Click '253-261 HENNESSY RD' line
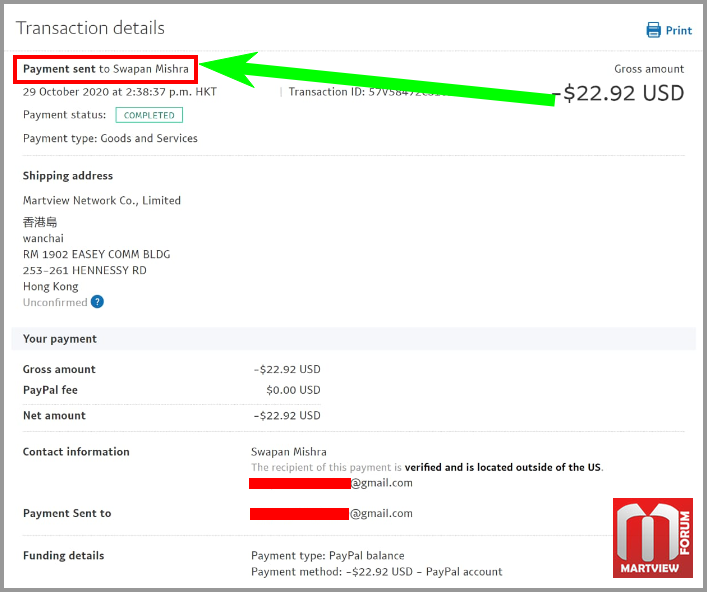 coord(85,271)
